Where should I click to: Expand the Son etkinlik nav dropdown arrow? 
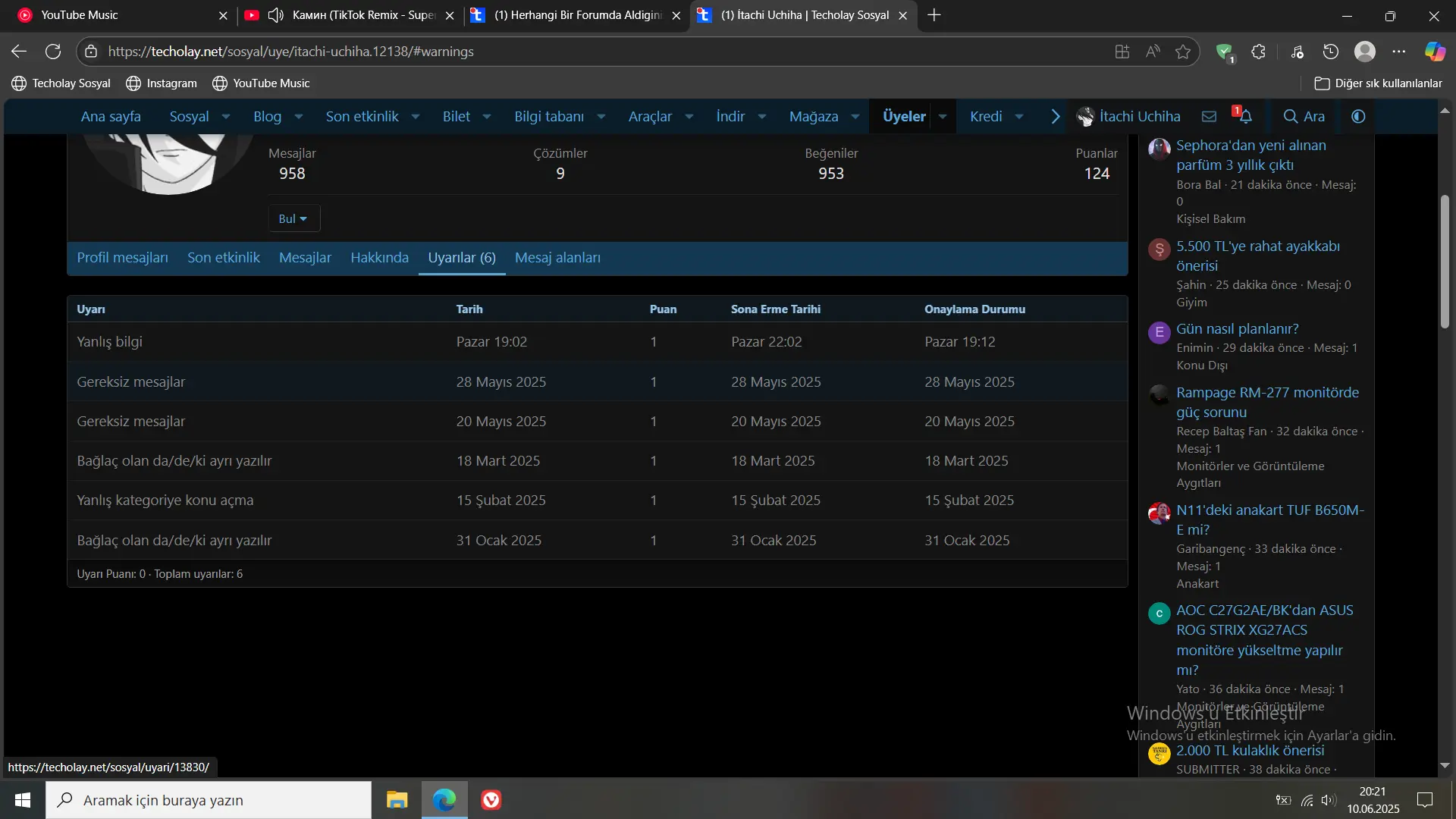point(416,116)
